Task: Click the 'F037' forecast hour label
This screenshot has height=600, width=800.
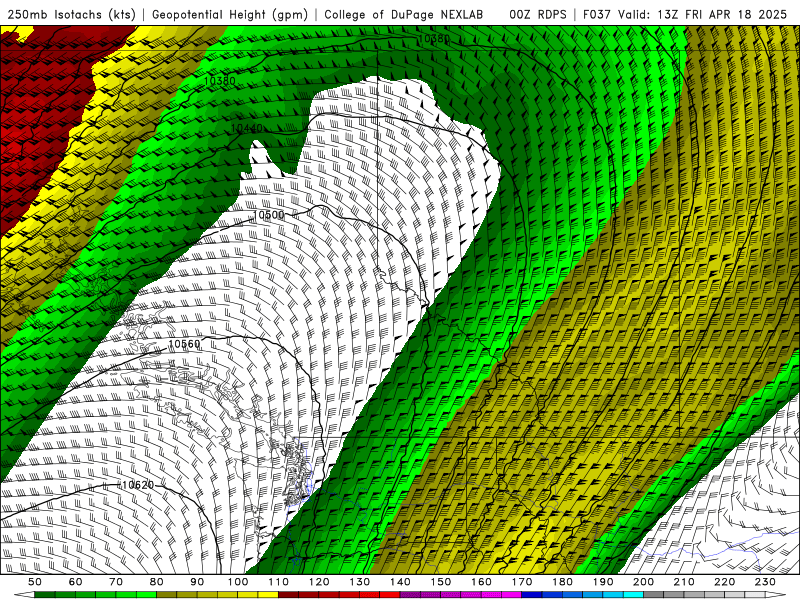Action: [x=597, y=15]
